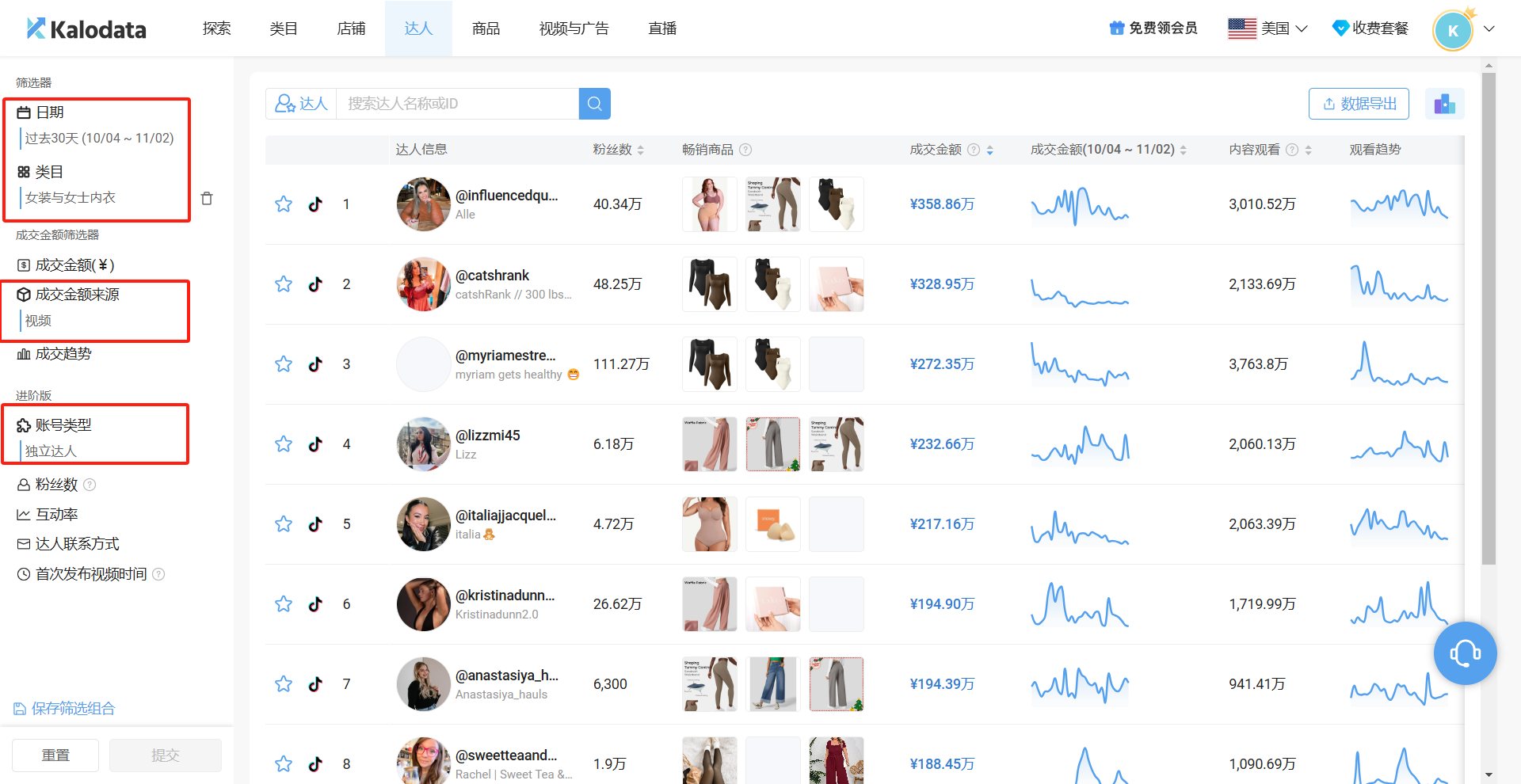Expand the 日期 past 30 days filter

98,138
